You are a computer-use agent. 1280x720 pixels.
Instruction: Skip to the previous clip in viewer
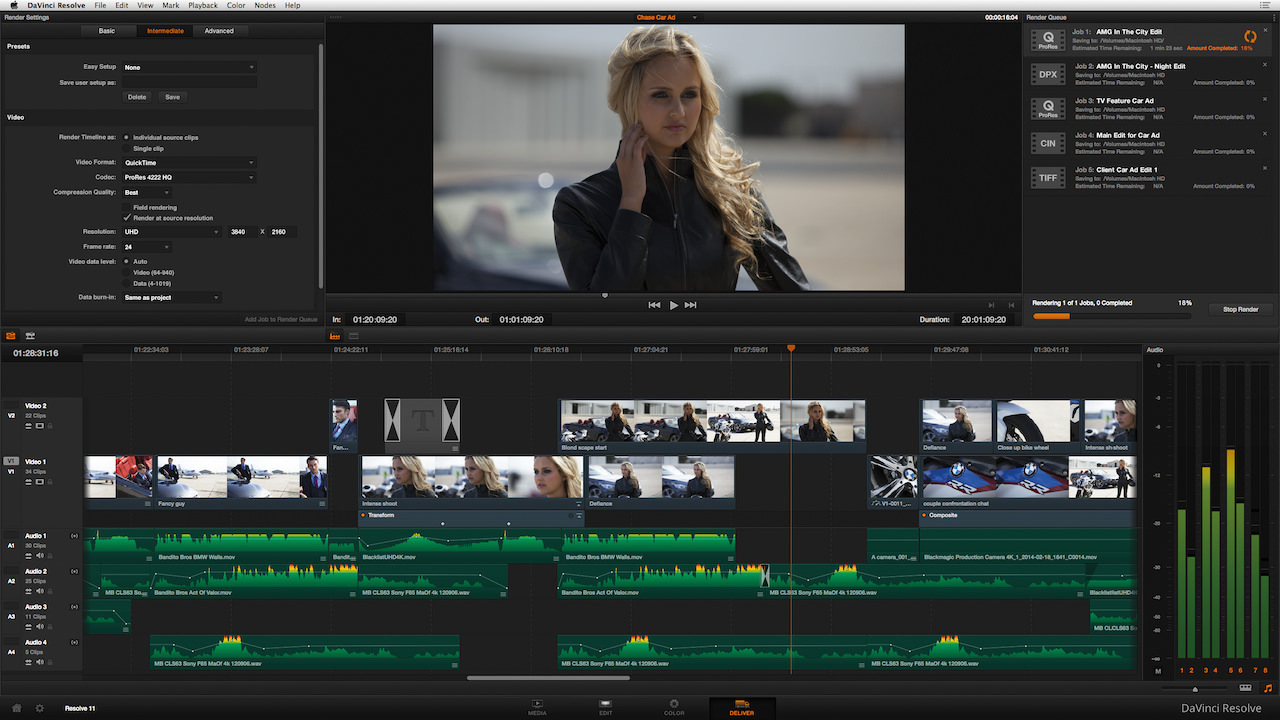pos(654,305)
